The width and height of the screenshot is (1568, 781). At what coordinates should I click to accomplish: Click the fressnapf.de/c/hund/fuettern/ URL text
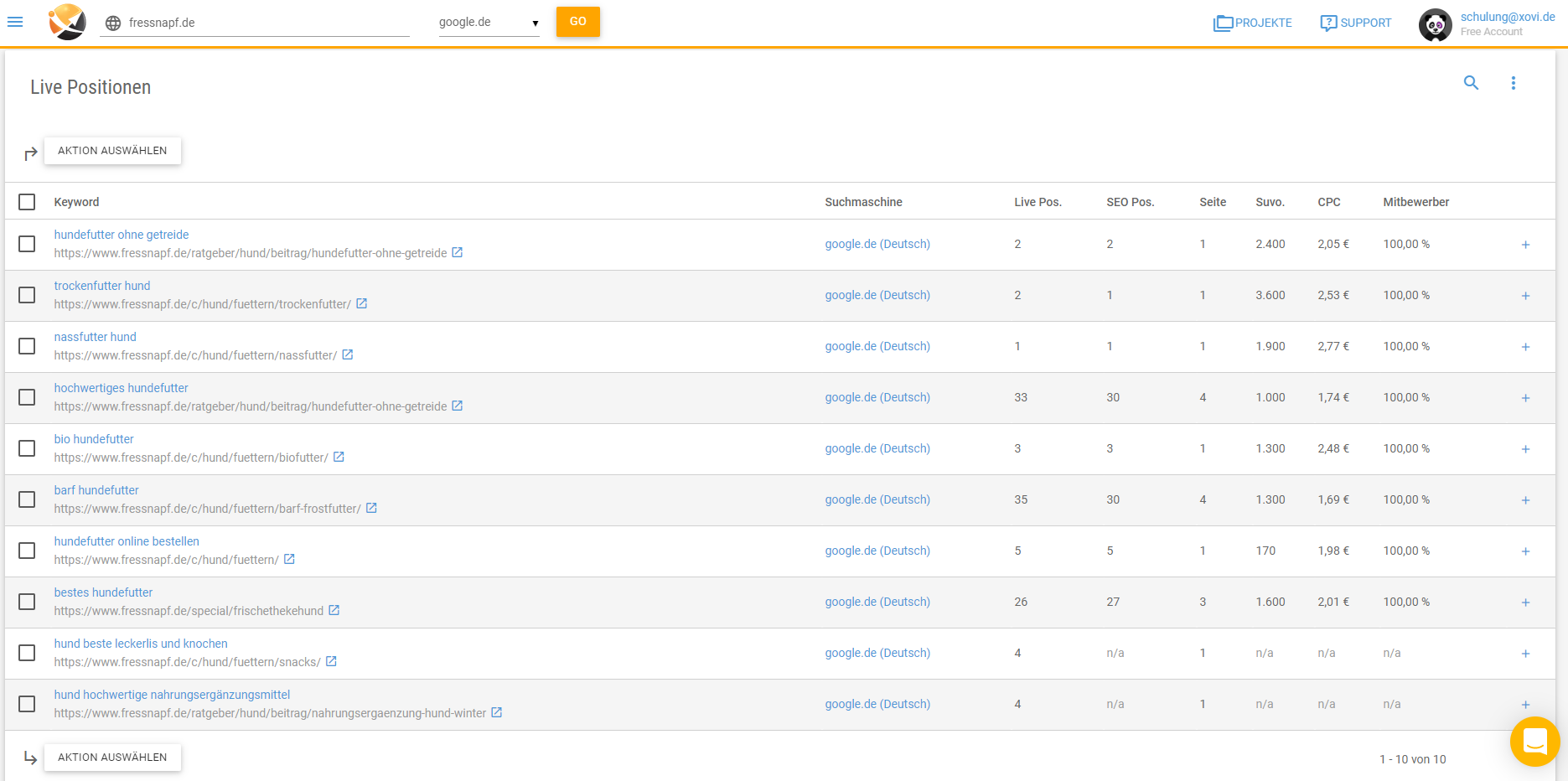[166, 560]
